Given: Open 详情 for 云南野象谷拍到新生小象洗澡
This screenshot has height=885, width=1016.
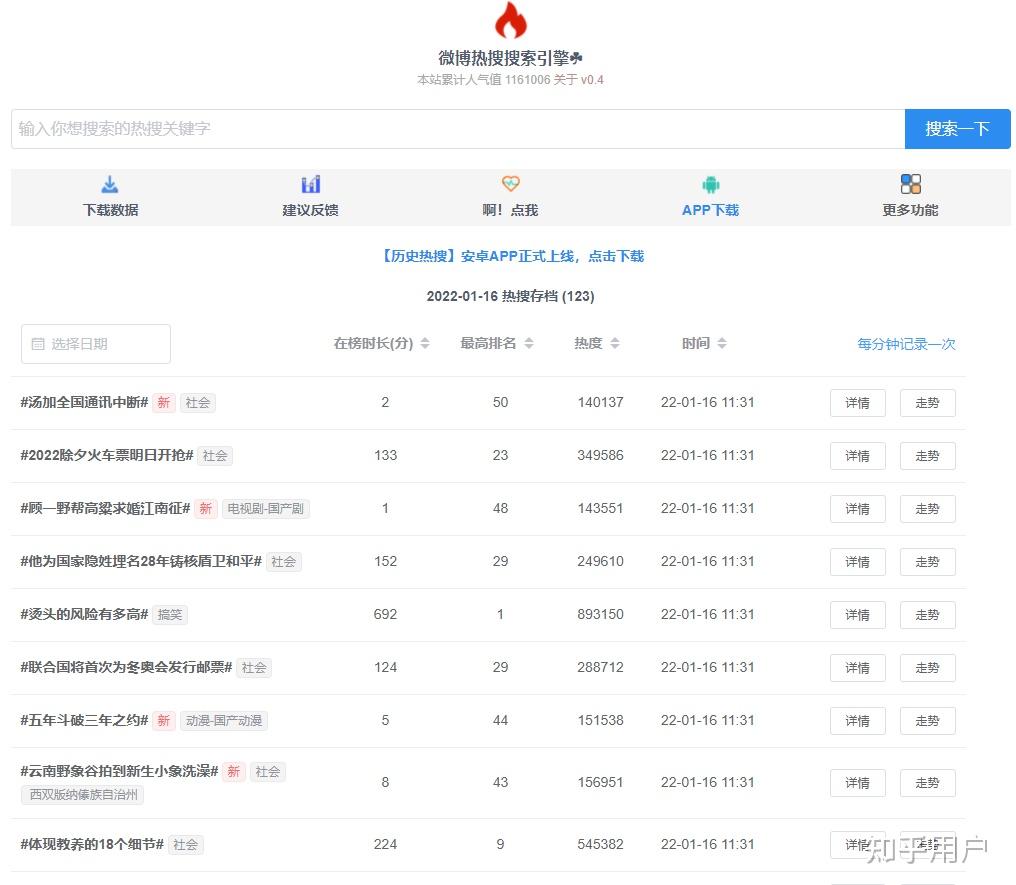Looking at the screenshot, I should click(x=857, y=783).
